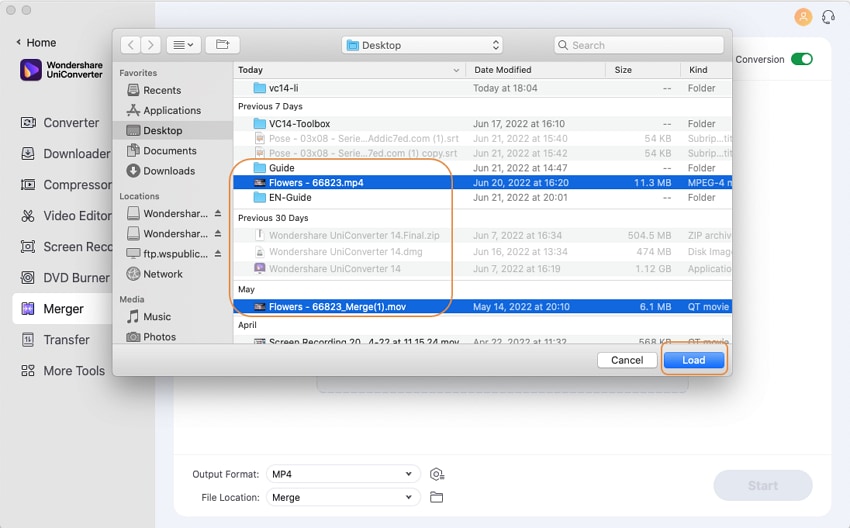Open the Screen Recorder icon

28,247
